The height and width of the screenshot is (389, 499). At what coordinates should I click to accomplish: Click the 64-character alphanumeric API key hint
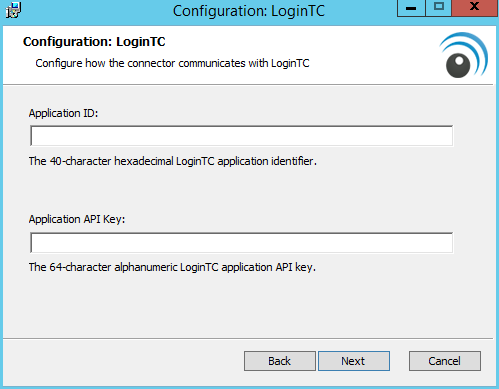[172, 267]
